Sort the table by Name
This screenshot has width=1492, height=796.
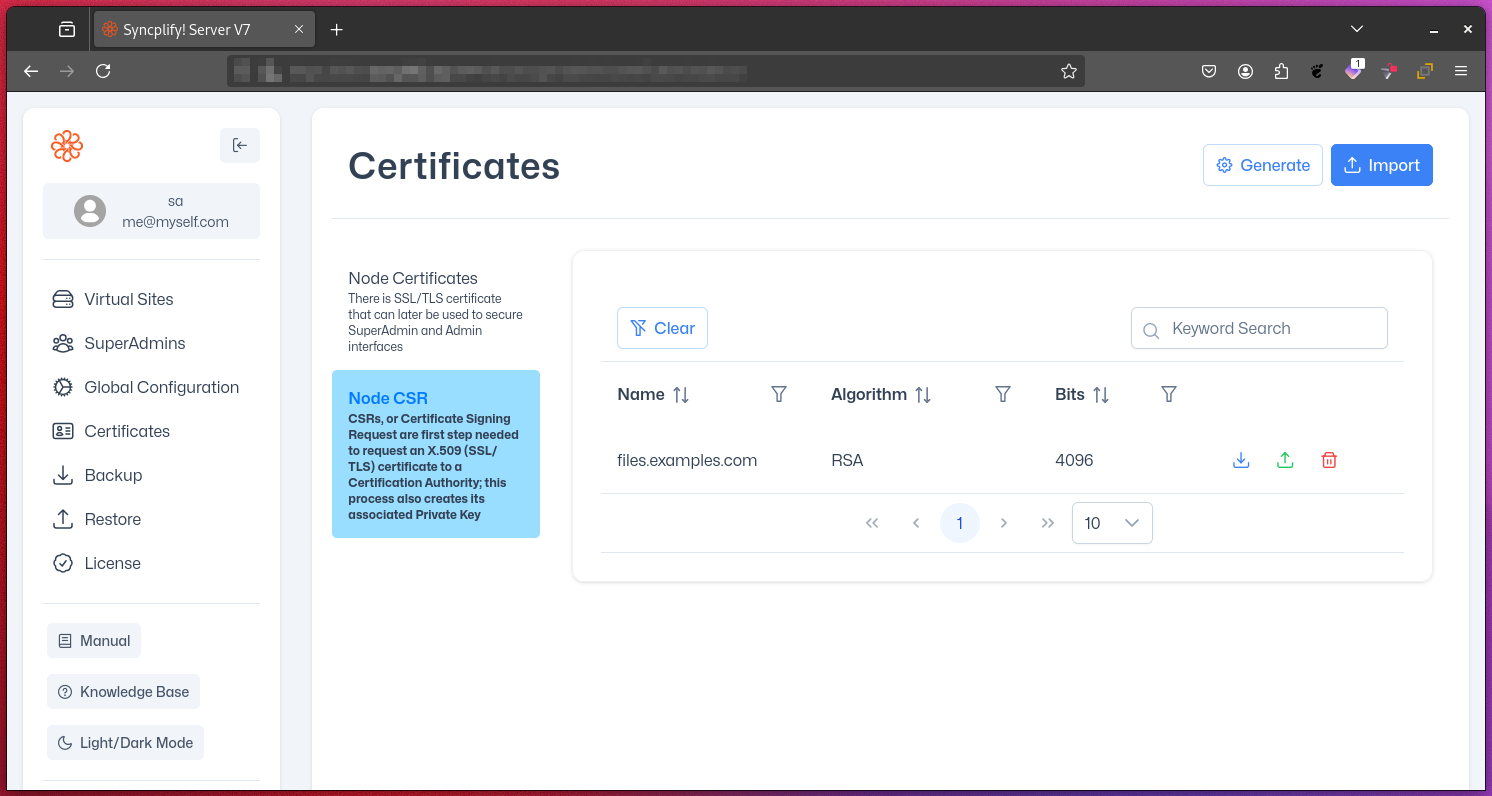click(x=681, y=394)
